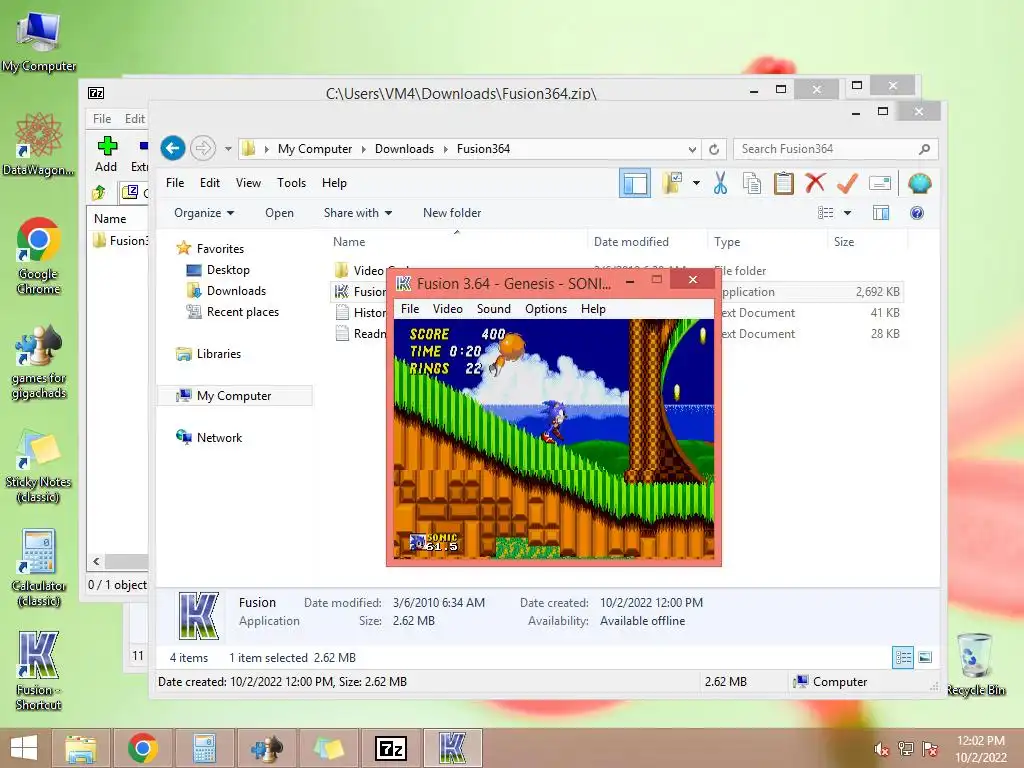
Task: Click the Forward navigation arrow
Action: point(203,148)
